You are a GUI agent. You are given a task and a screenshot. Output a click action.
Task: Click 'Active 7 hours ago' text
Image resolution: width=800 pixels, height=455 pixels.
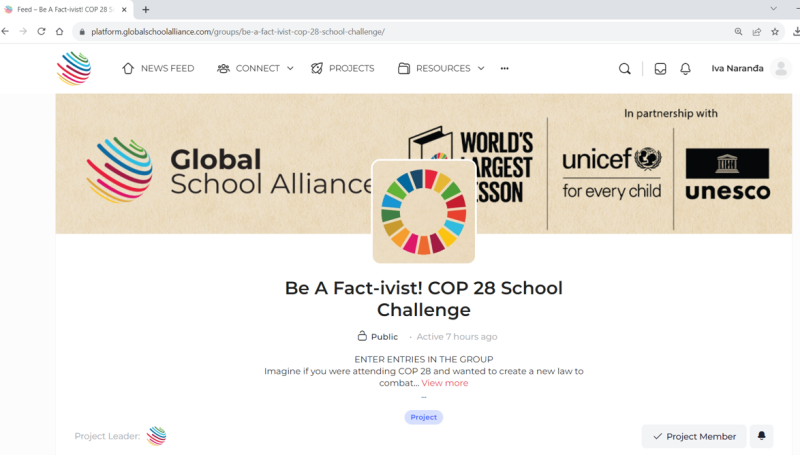[x=457, y=337]
